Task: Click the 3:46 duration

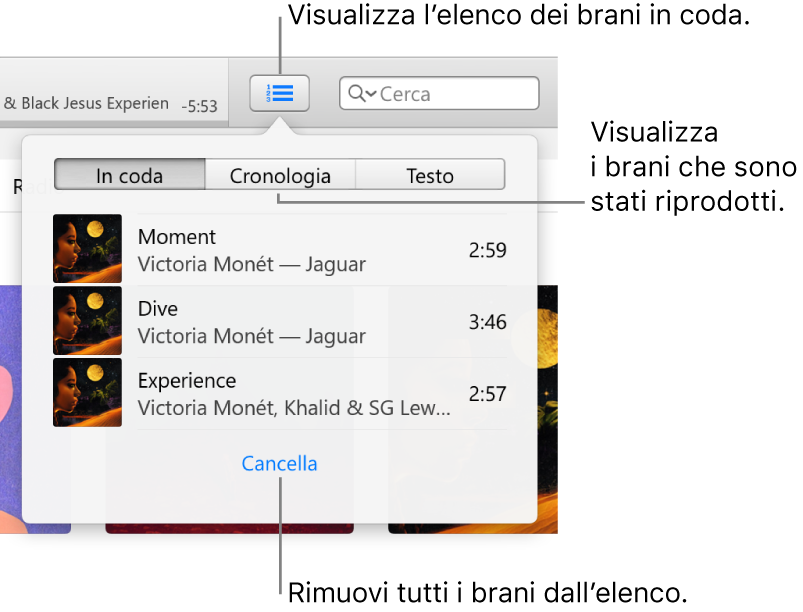Action: [x=488, y=322]
